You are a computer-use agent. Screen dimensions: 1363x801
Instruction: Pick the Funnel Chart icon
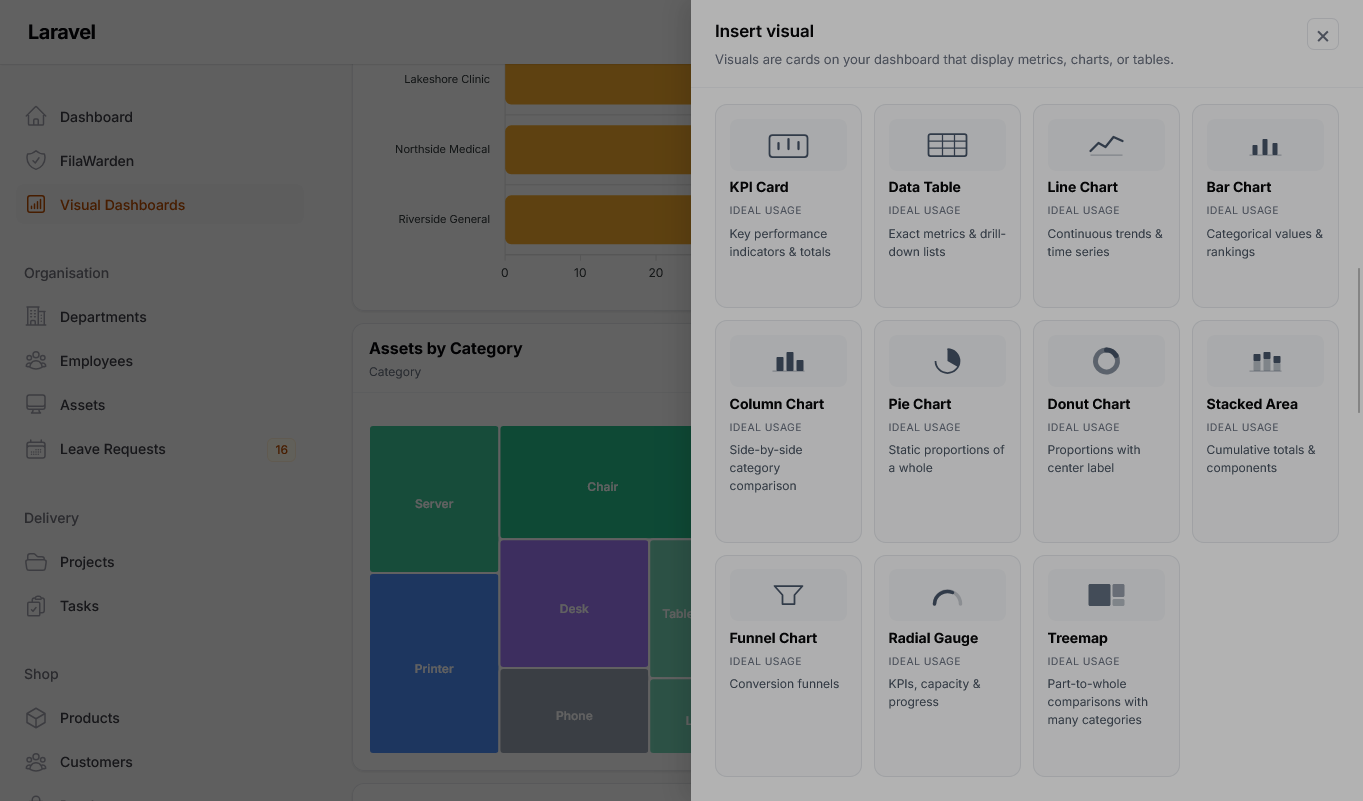[x=788, y=595]
